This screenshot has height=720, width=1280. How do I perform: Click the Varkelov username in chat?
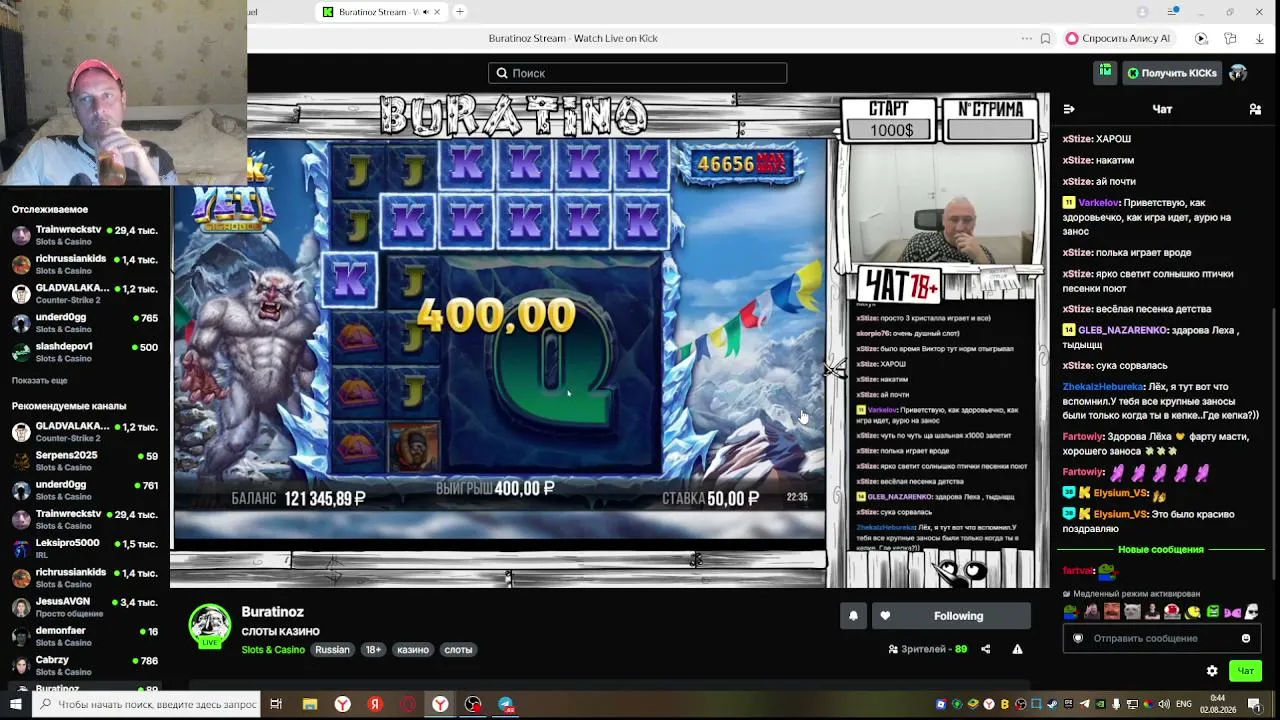pos(1098,202)
